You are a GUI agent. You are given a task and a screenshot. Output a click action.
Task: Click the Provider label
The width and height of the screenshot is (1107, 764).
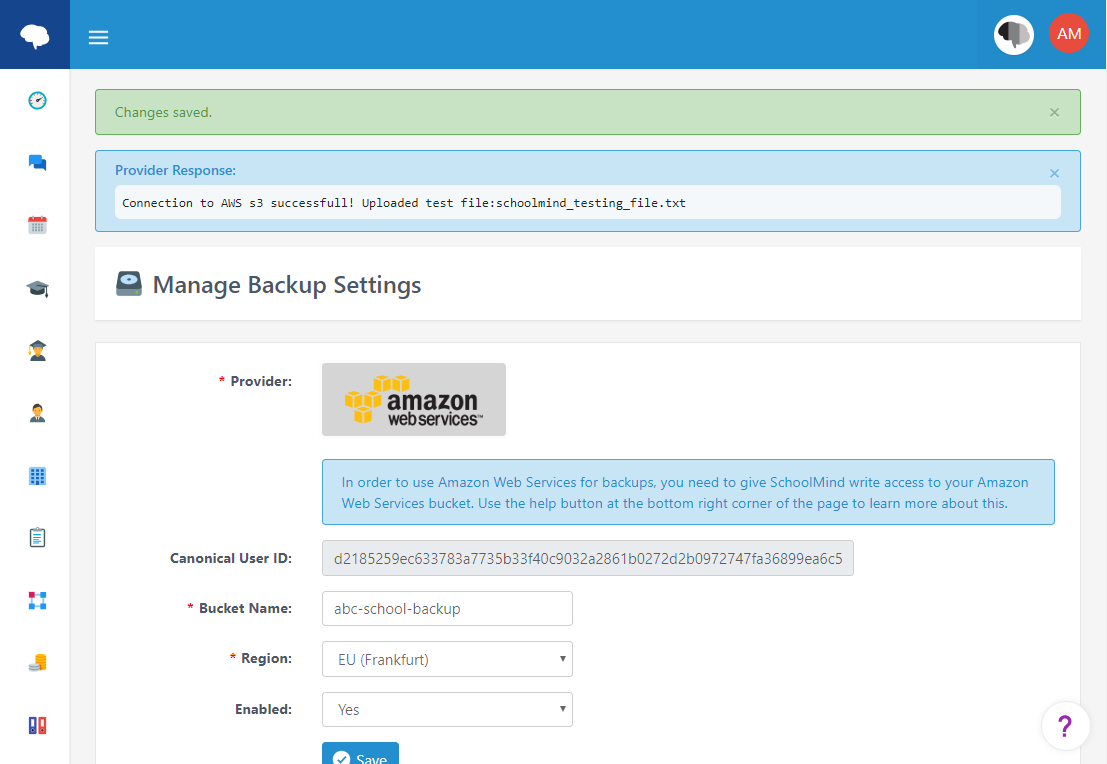point(261,381)
